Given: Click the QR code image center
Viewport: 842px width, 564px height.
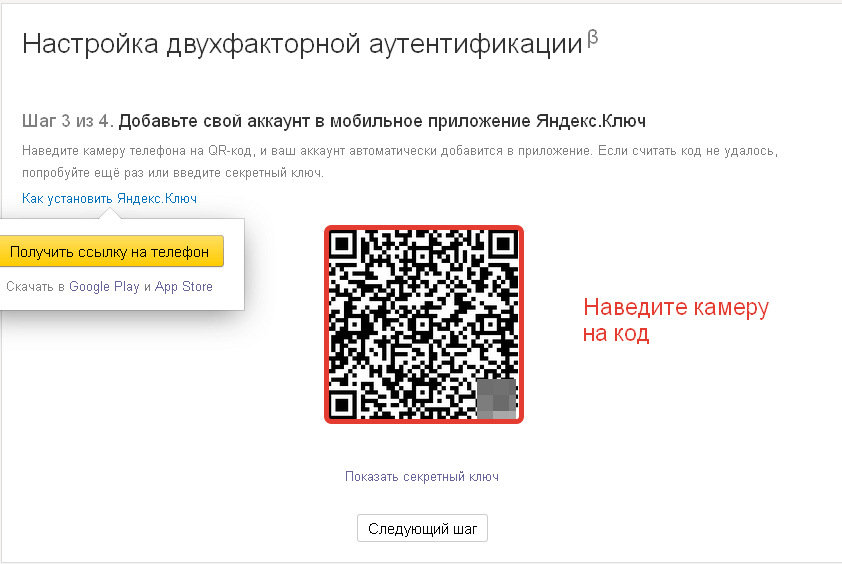Looking at the screenshot, I should pos(424,324).
